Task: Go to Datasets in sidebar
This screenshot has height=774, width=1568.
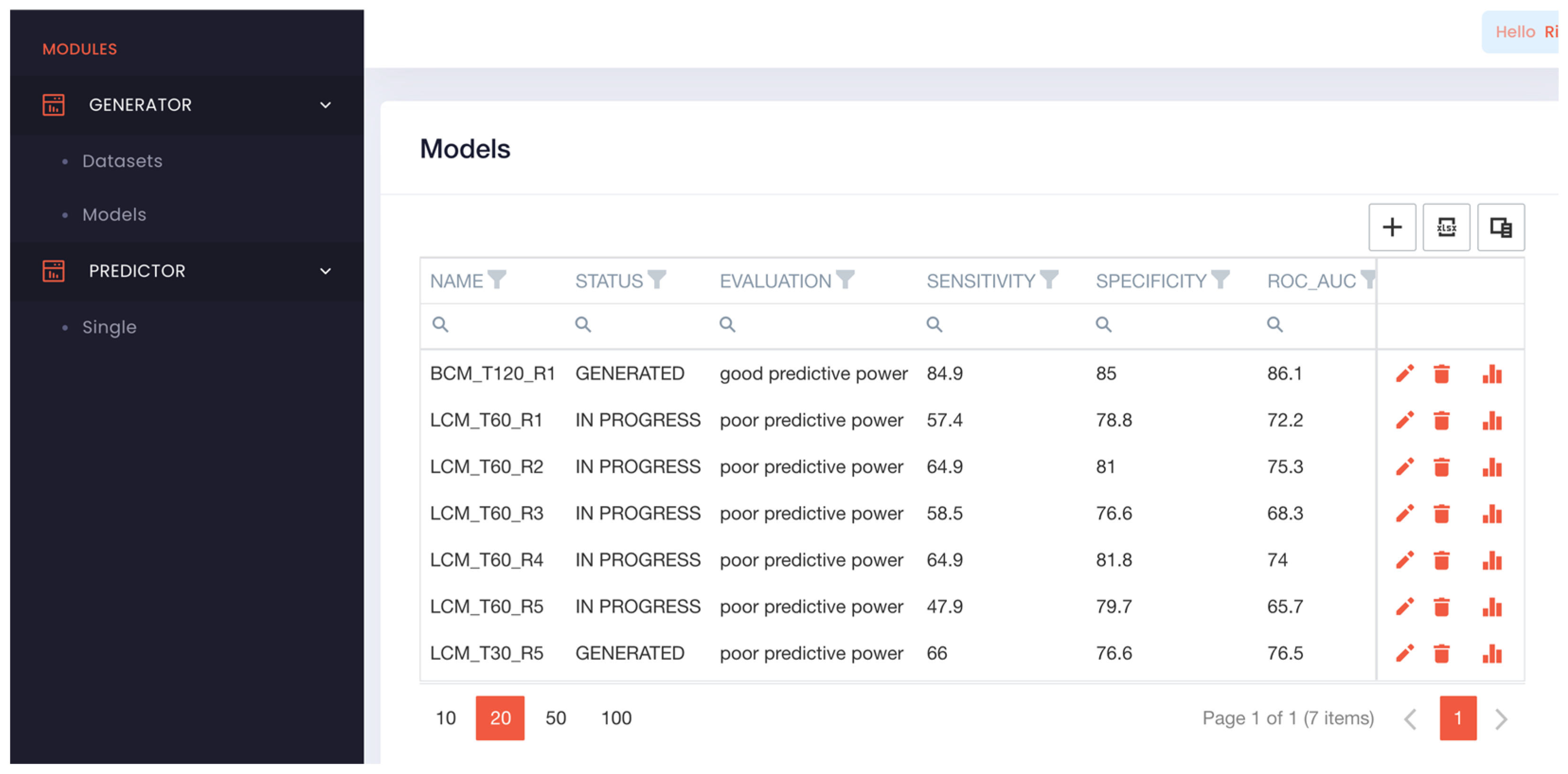Action: click(x=122, y=161)
